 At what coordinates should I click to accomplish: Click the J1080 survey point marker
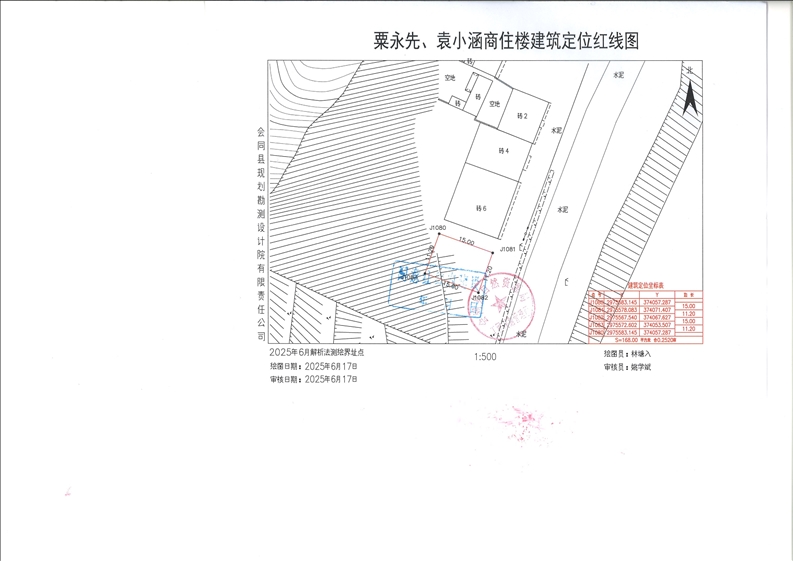438,233
